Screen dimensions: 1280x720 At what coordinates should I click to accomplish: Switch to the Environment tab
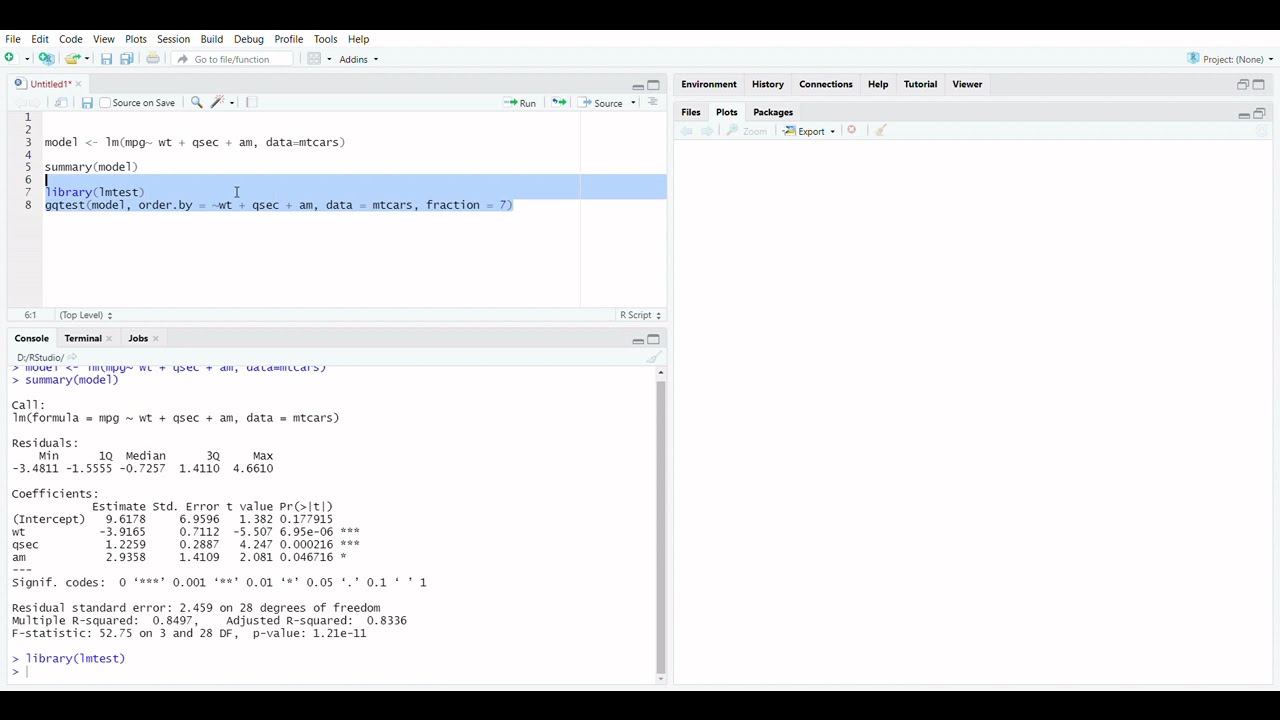coord(709,84)
